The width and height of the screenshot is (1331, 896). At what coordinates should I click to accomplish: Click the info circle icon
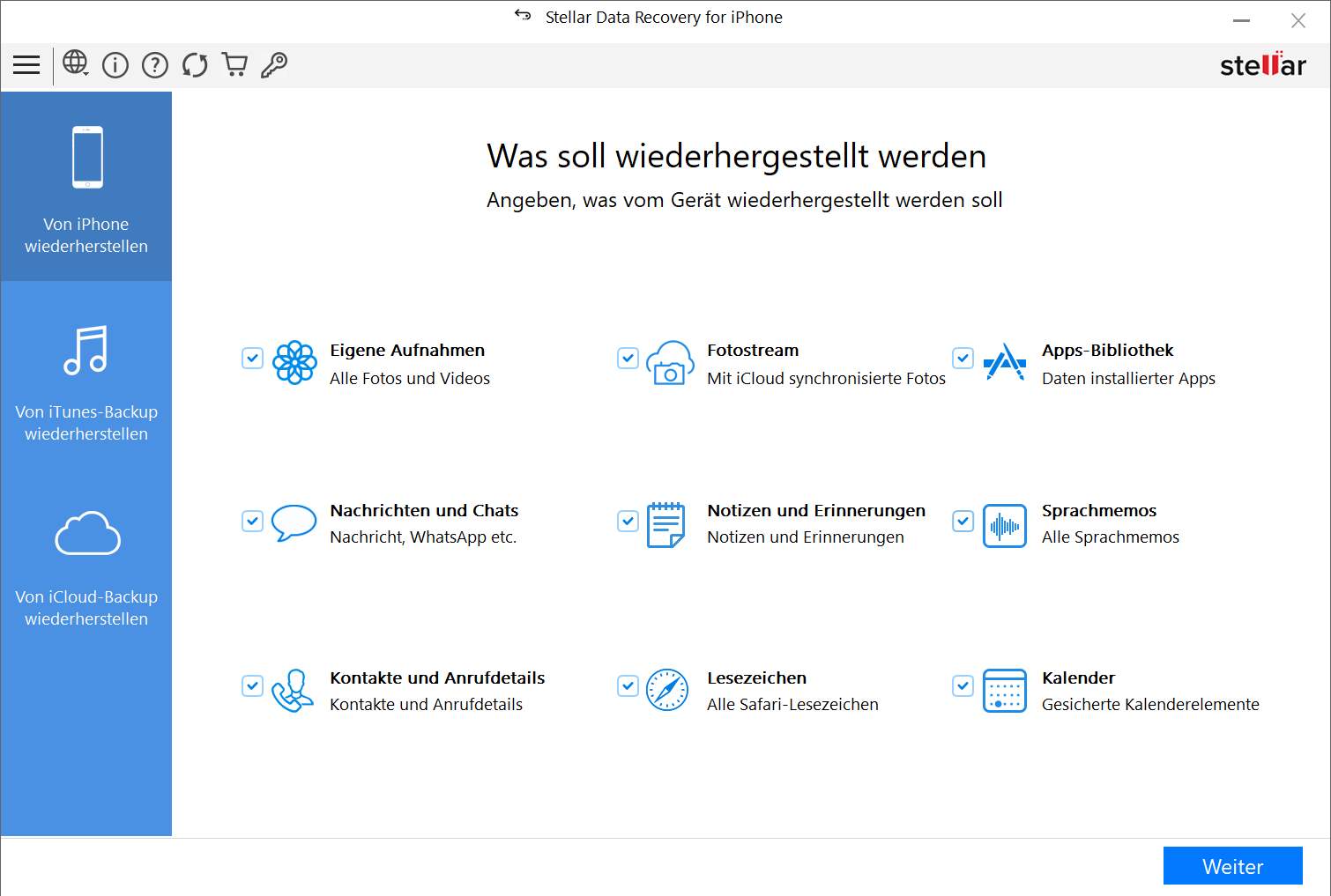115,65
